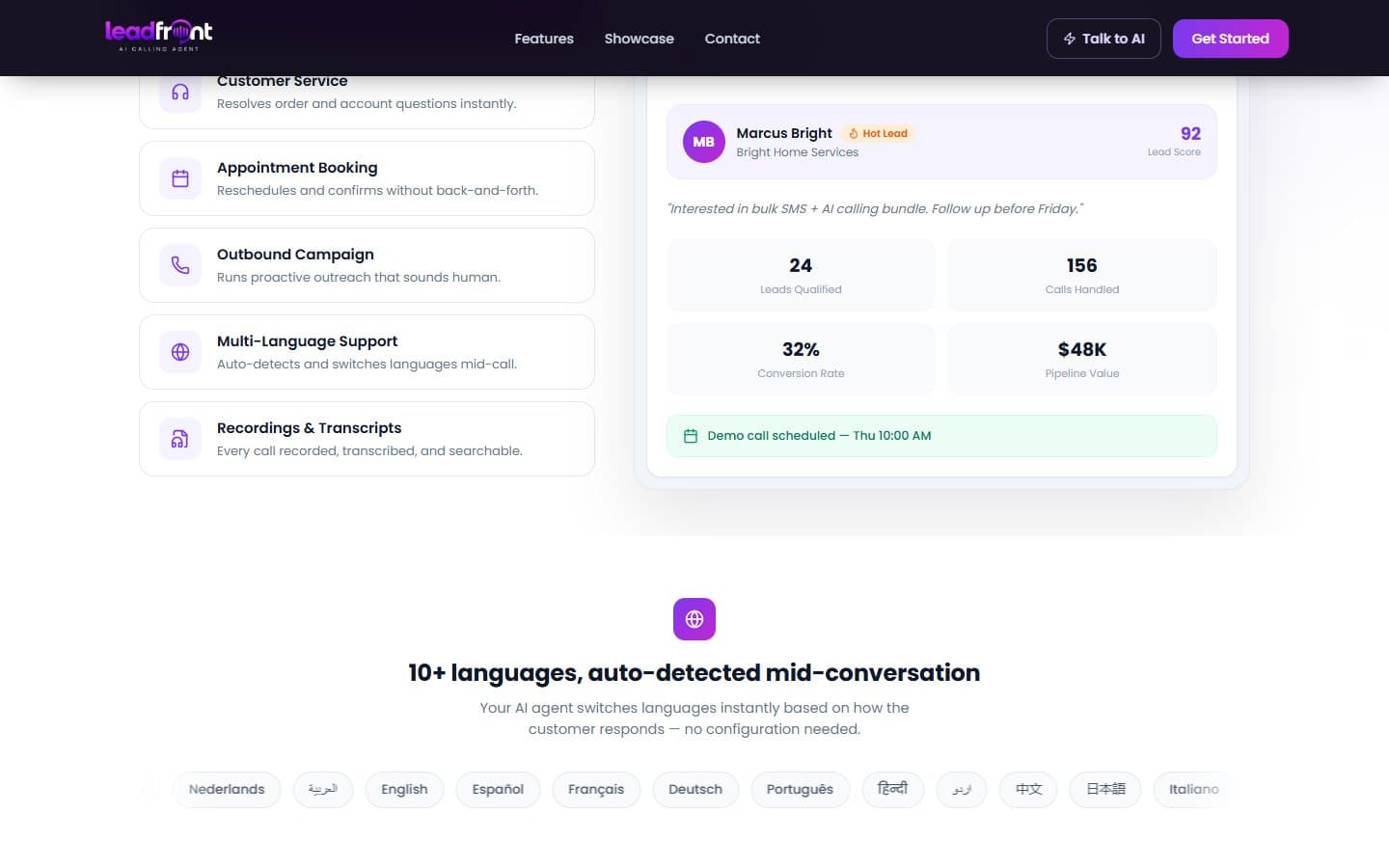Screen dimensions: 1389x868
Task: Click the Bright Home Services company text
Action: [x=797, y=152]
